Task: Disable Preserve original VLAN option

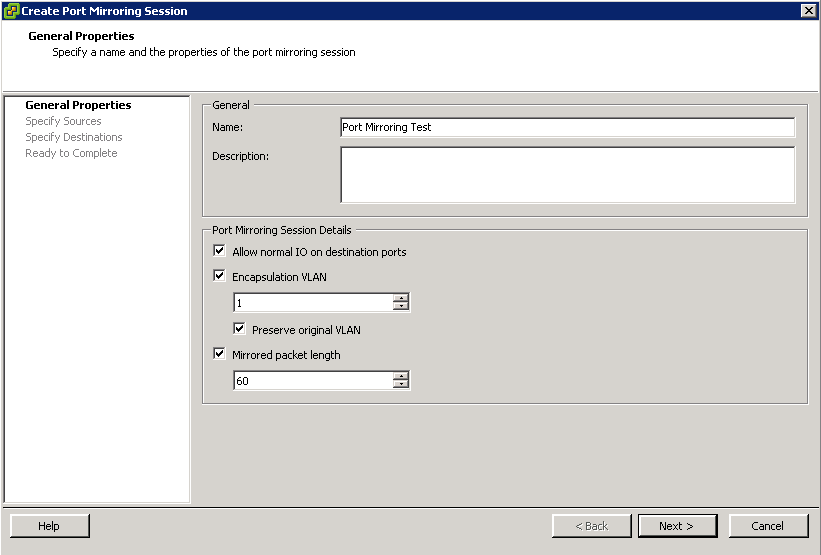Action: pyautogui.click(x=239, y=329)
